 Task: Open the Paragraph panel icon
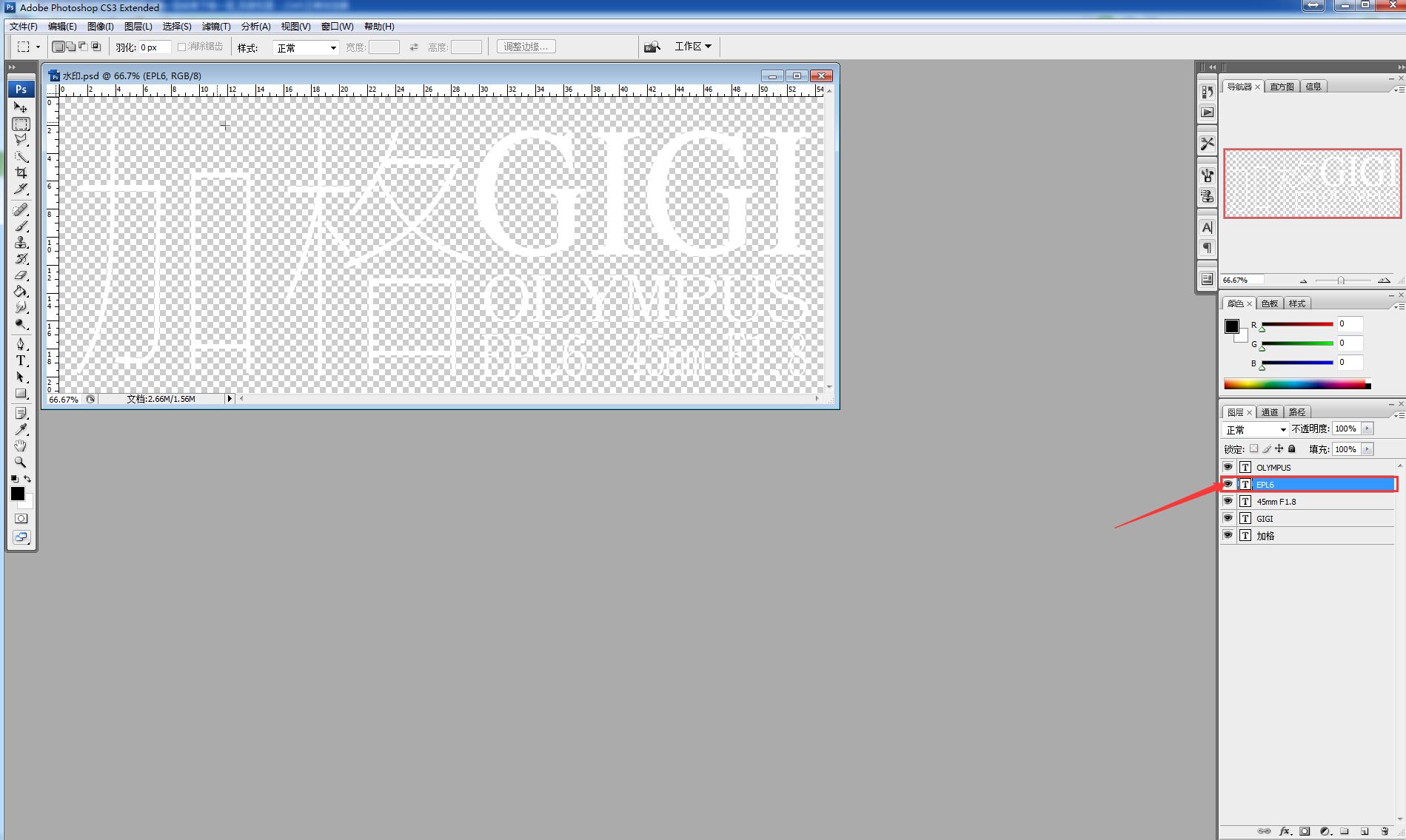pyautogui.click(x=1207, y=248)
